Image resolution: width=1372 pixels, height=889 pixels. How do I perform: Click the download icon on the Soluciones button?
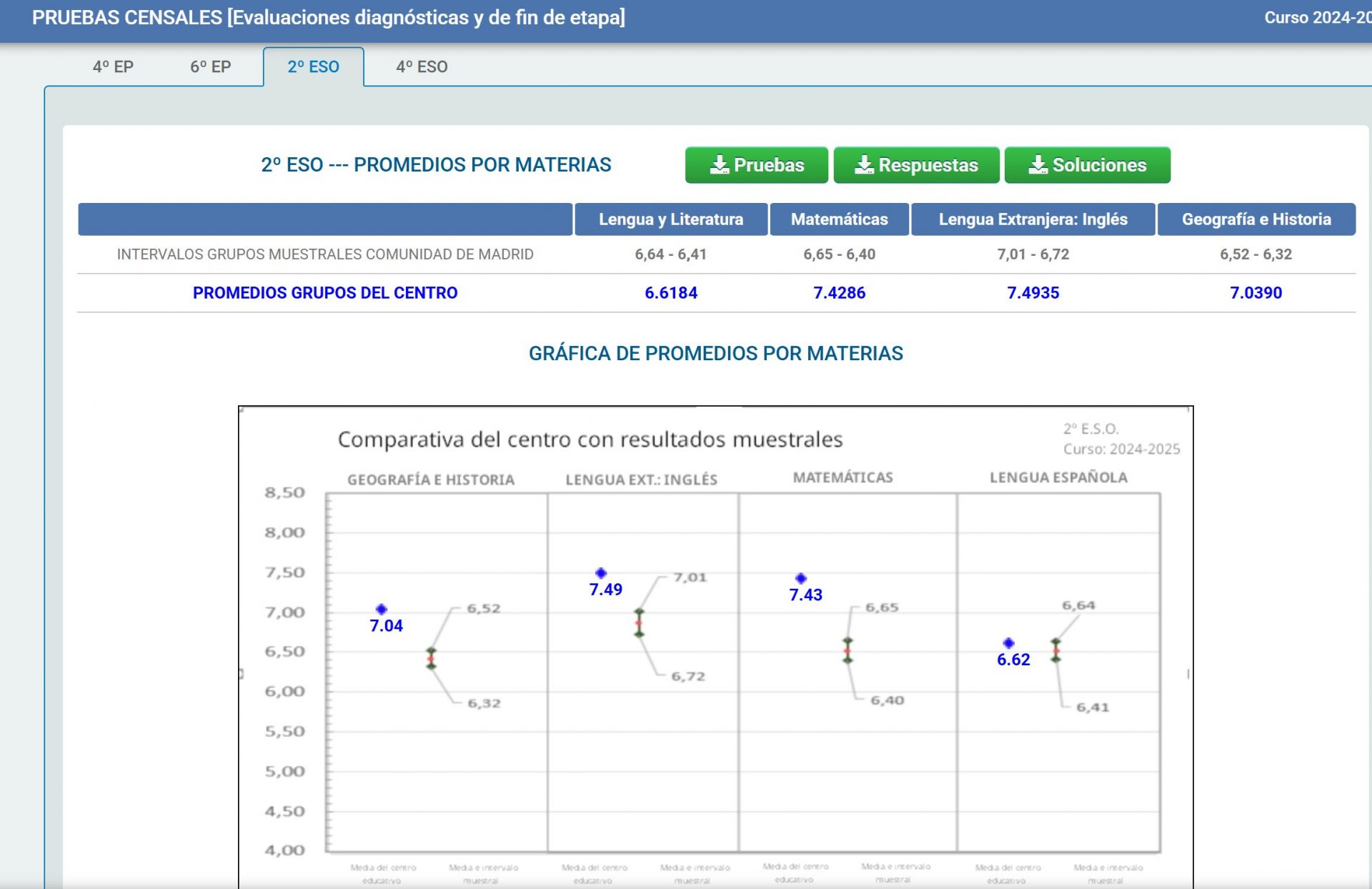(x=1038, y=164)
